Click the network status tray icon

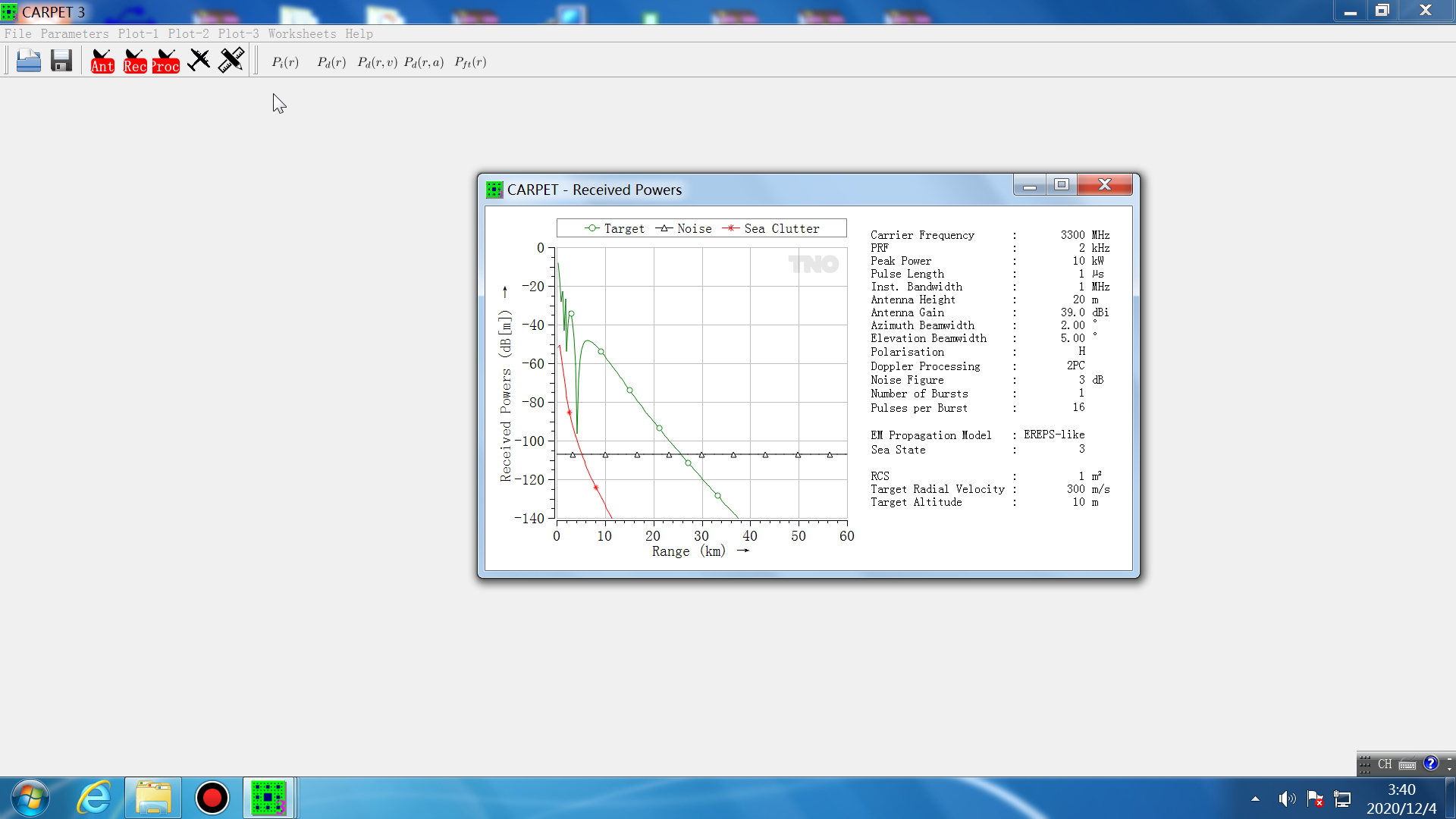coord(1342,799)
